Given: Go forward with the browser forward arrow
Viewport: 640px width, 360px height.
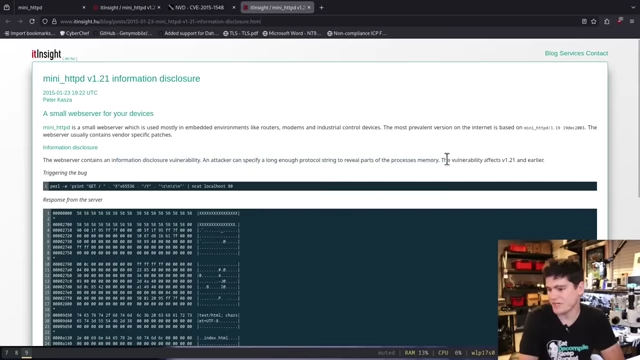Looking at the screenshot, I should [x=20, y=21].
